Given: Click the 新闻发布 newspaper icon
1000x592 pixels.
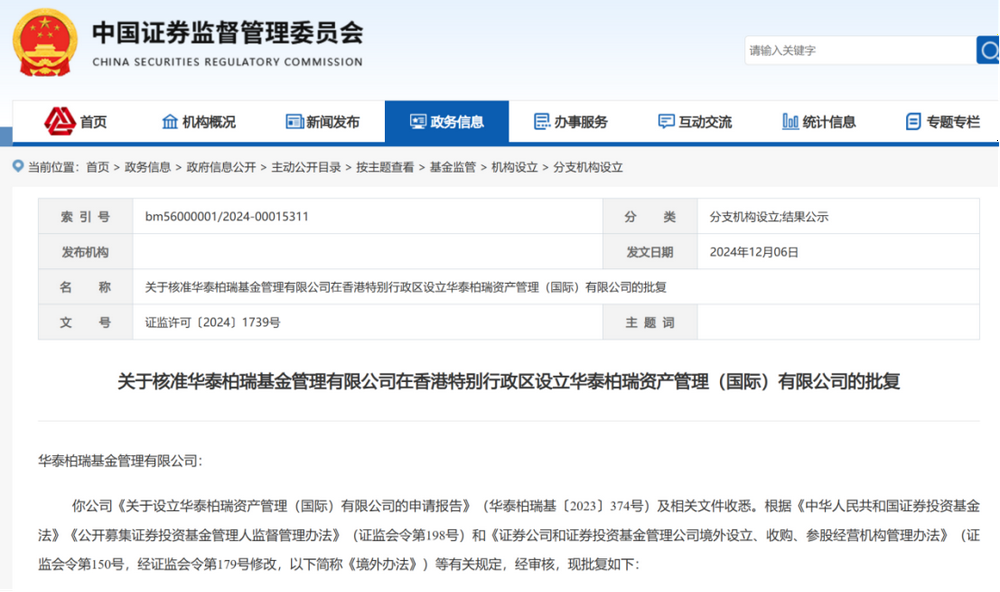Looking at the screenshot, I should pos(294,122).
